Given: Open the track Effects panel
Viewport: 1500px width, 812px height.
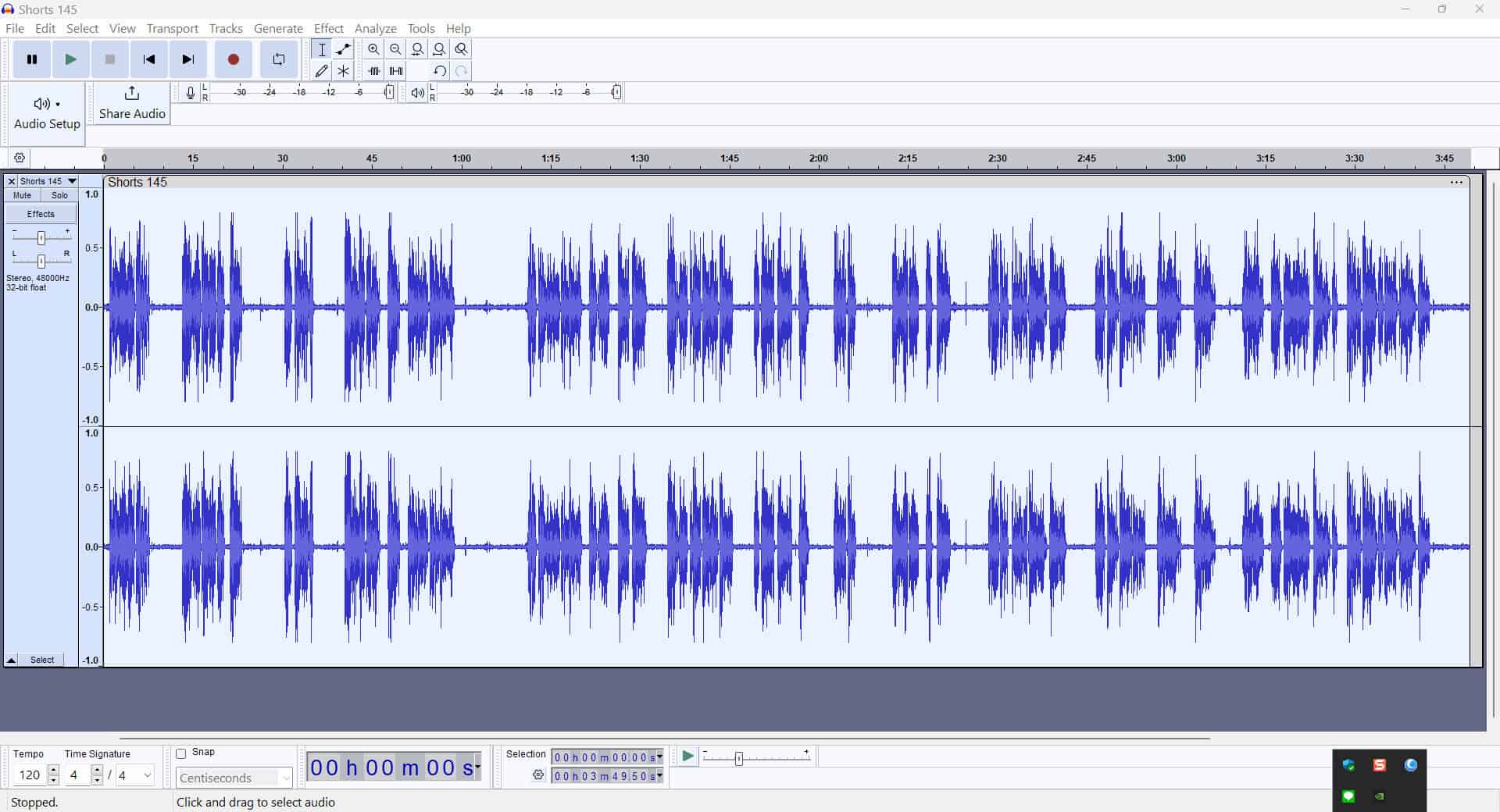Looking at the screenshot, I should (41, 213).
